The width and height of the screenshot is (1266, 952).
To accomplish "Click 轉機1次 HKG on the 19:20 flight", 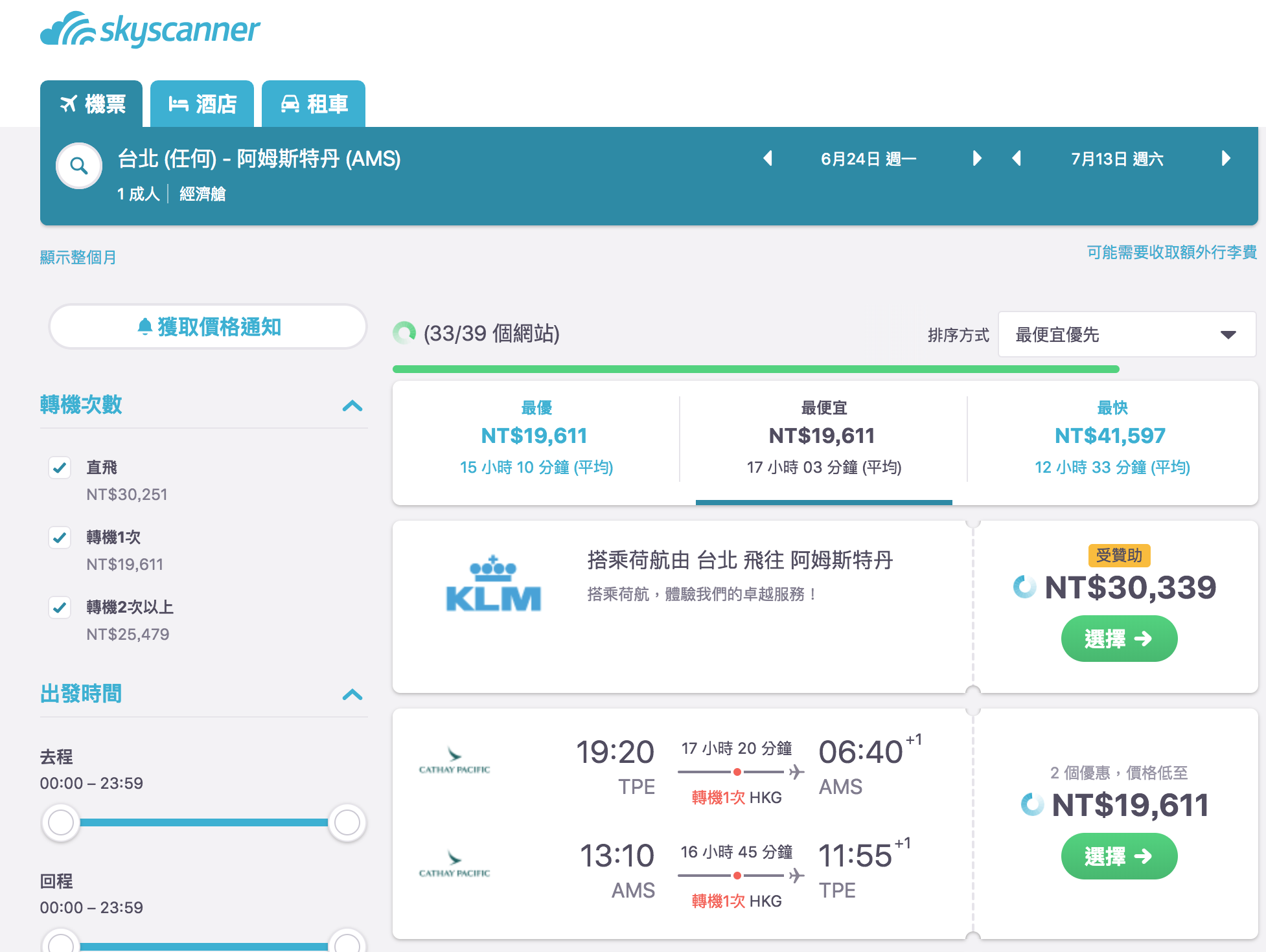I will pyautogui.click(x=737, y=797).
